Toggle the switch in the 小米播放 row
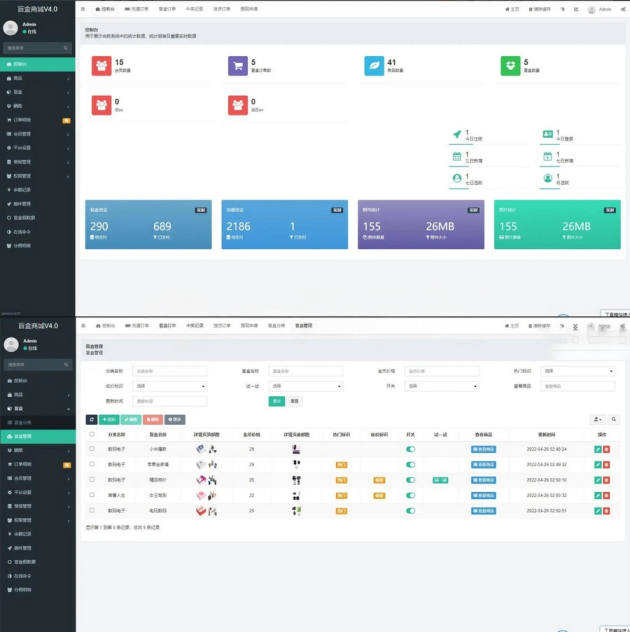The height and width of the screenshot is (632, 630). click(x=410, y=450)
